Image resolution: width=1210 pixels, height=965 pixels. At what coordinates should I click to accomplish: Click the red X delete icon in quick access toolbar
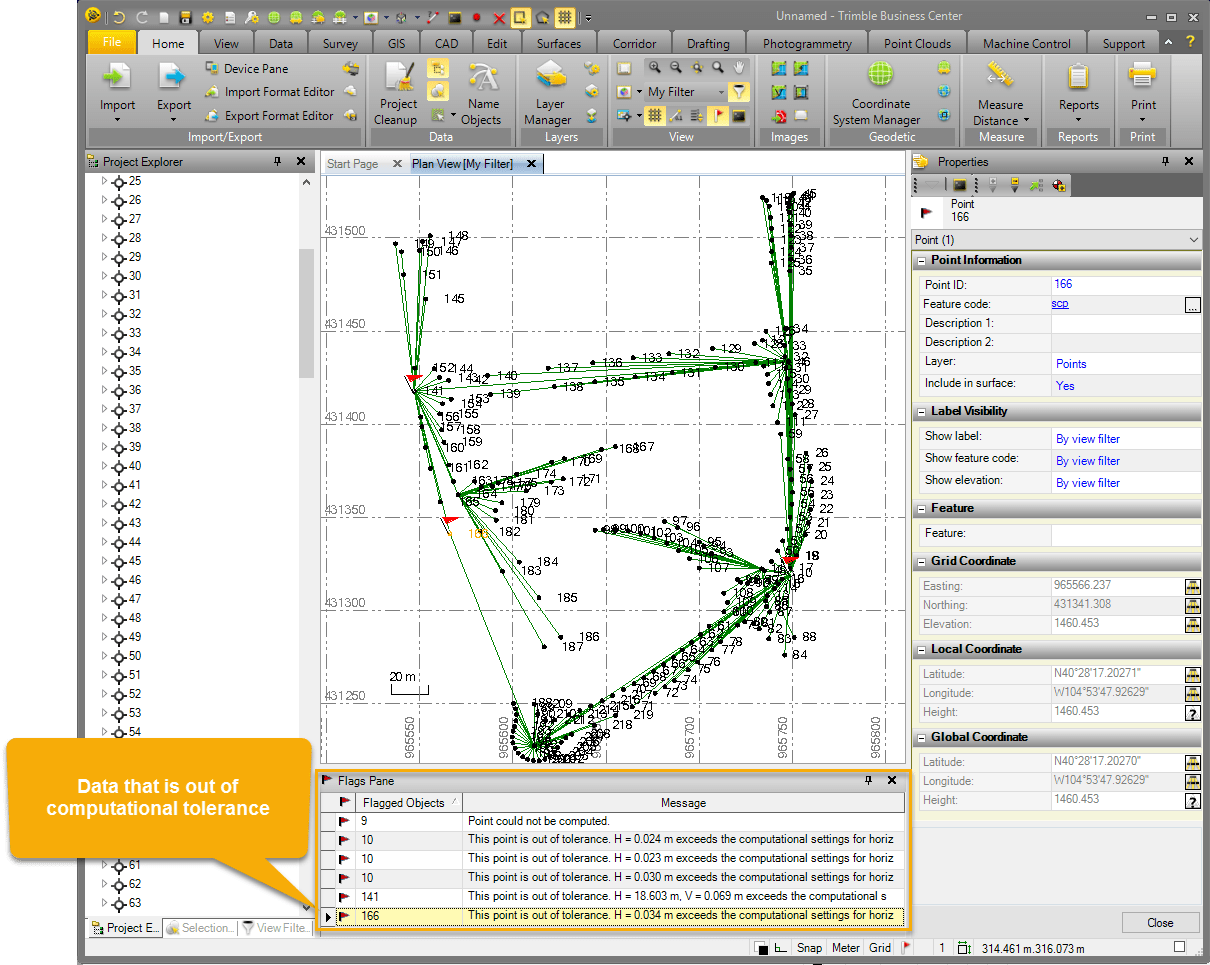[x=498, y=17]
